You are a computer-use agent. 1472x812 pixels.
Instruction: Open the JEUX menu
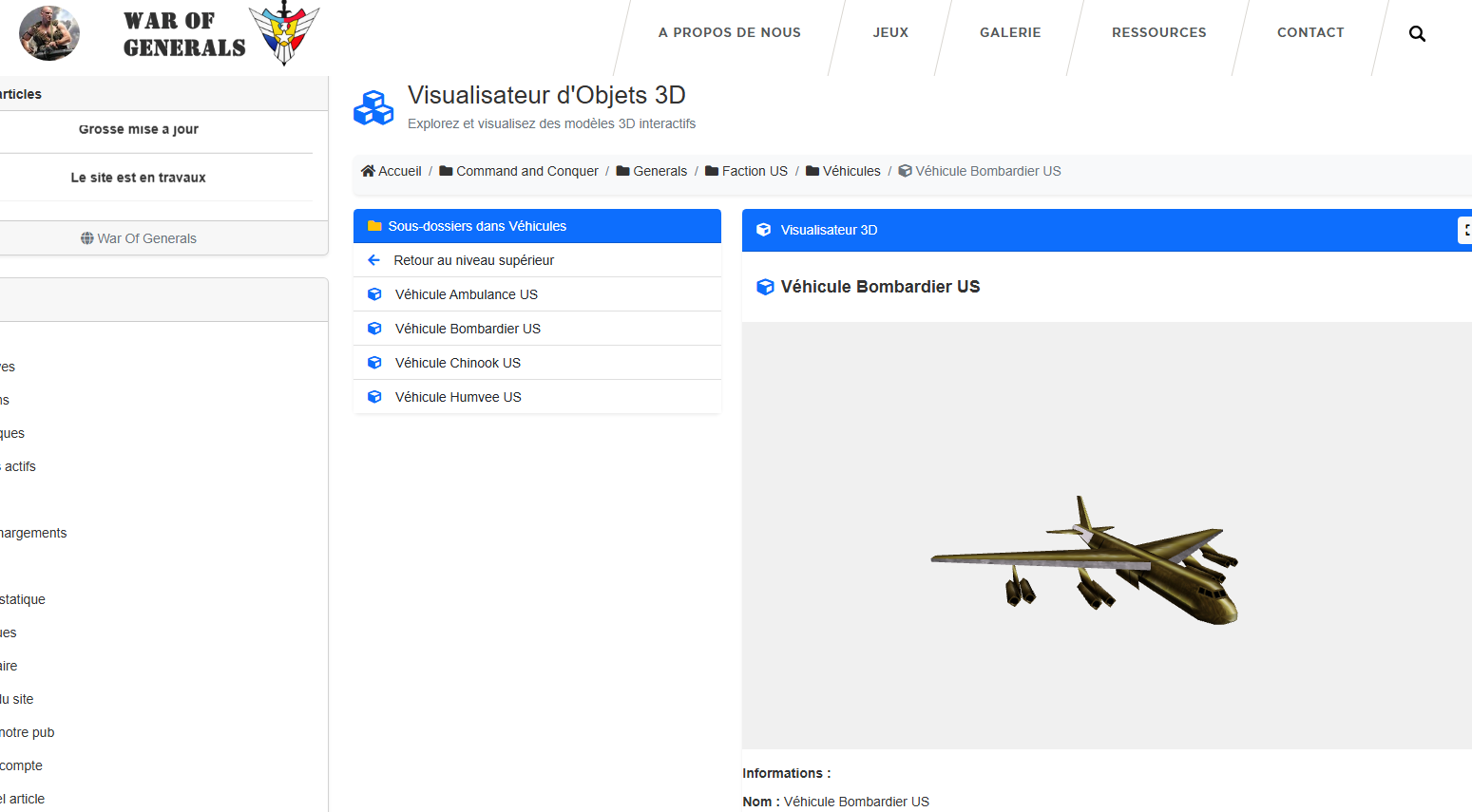click(x=890, y=32)
